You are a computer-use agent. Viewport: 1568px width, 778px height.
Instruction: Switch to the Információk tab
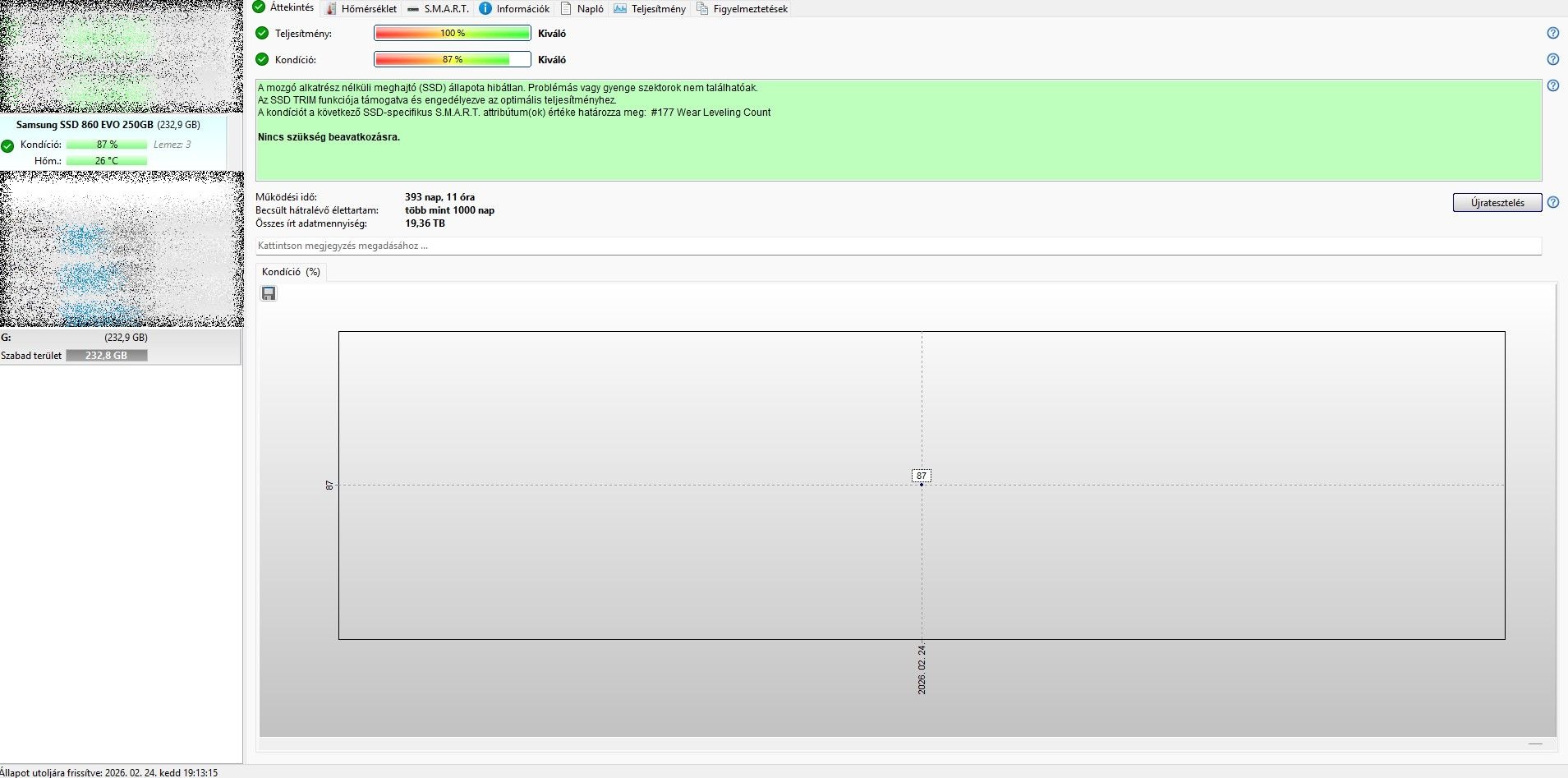tap(514, 8)
